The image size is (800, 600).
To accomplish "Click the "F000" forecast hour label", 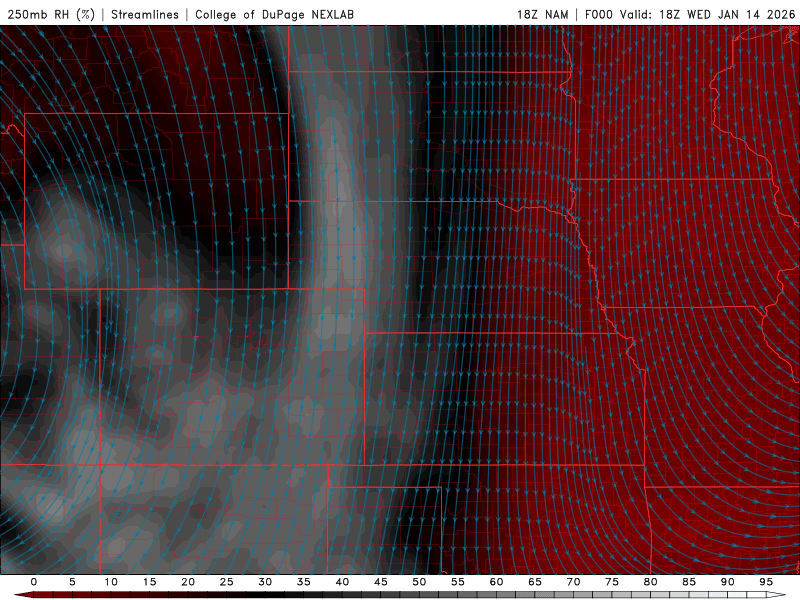I will pyautogui.click(x=598, y=14).
